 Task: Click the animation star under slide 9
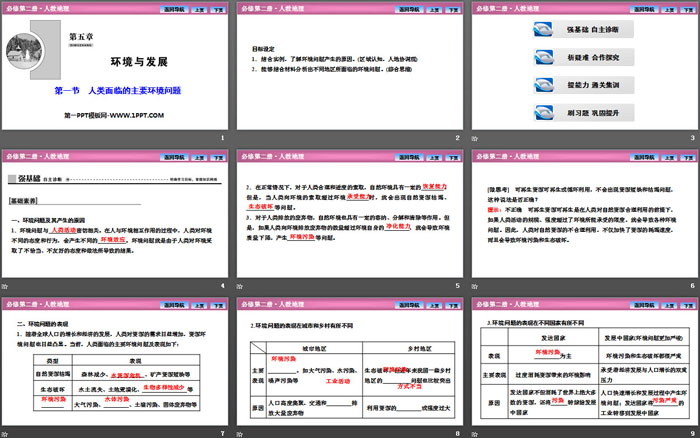pos(475,434)
